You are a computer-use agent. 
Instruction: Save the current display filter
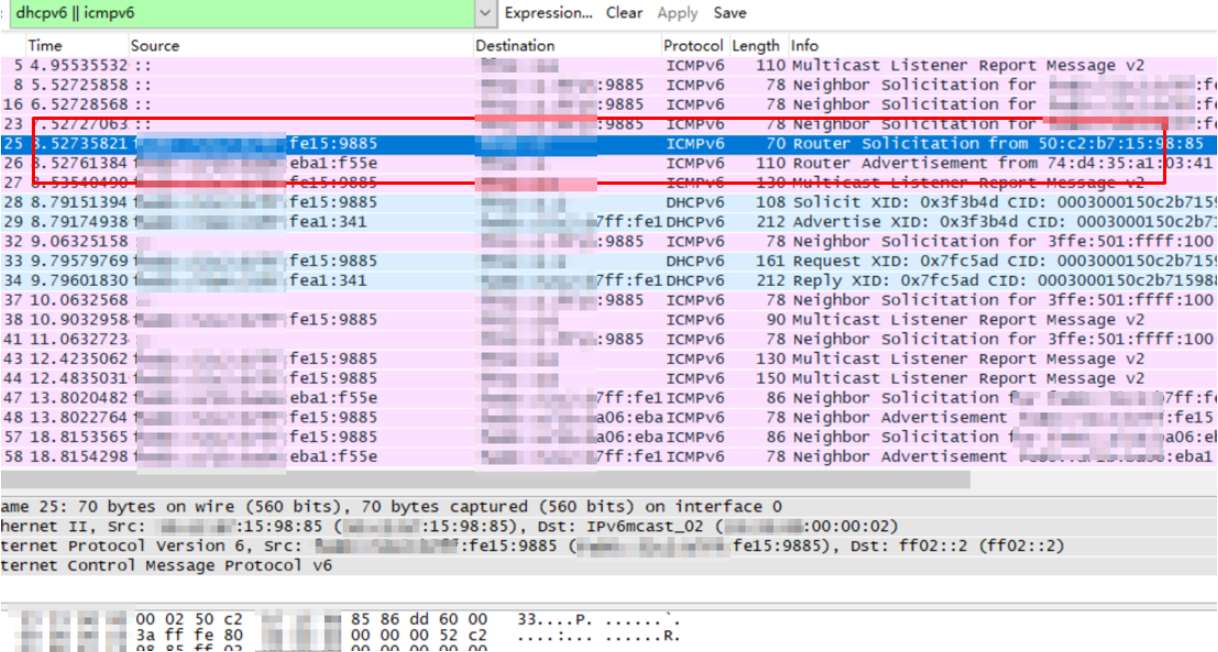(730, 13)
